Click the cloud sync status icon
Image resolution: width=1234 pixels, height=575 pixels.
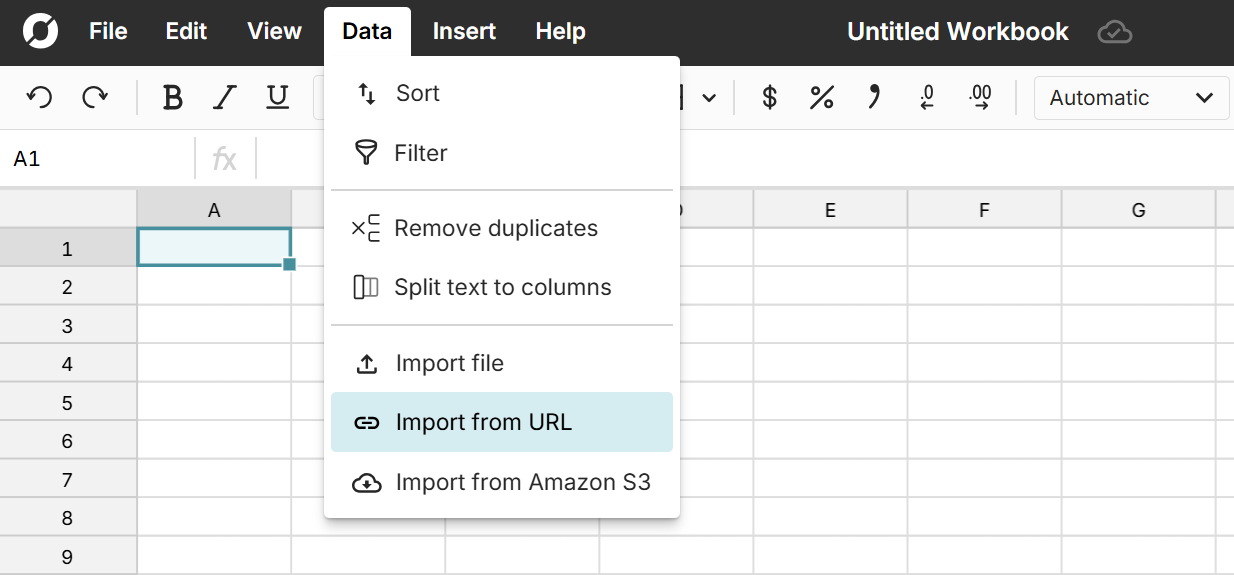click(1114, 32)
